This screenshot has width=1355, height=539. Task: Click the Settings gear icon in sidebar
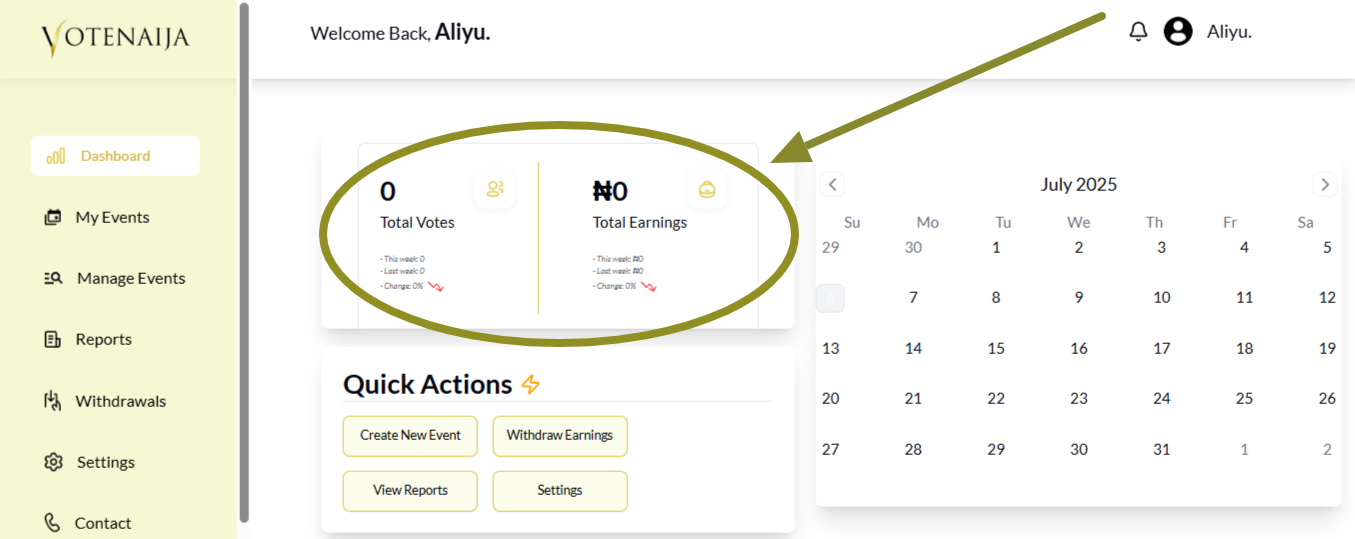(53, 462)
